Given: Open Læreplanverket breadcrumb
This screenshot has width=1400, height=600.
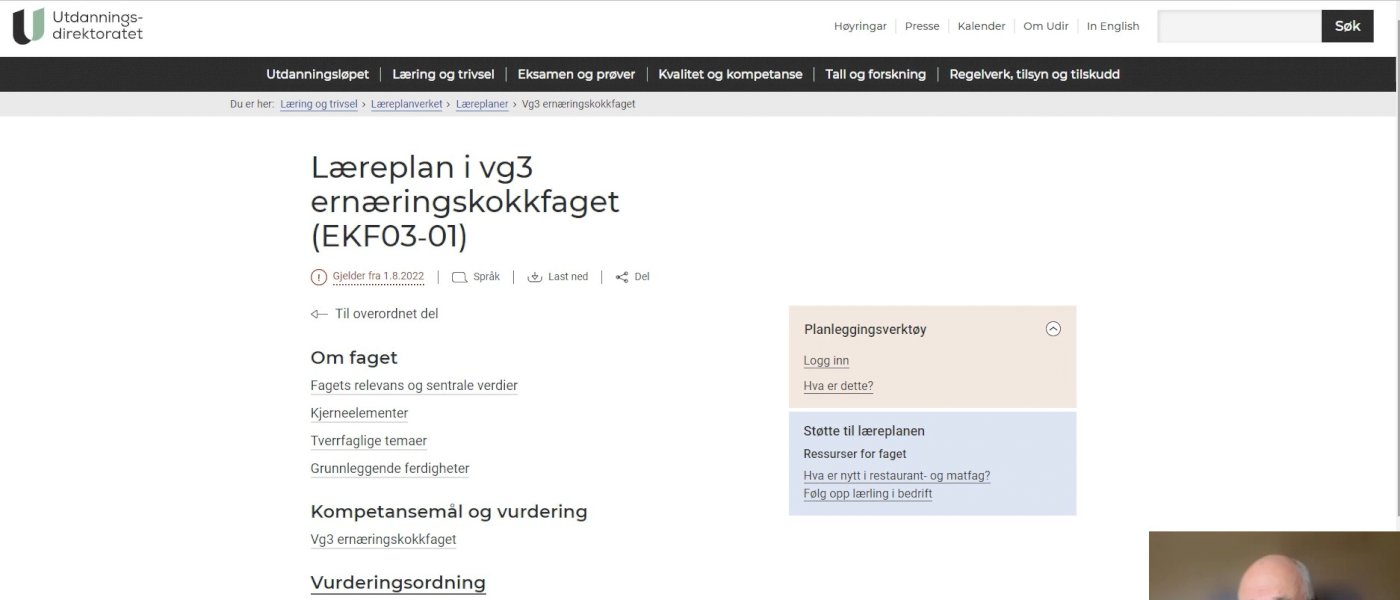Looking at the screenshot, I should 406,104.
